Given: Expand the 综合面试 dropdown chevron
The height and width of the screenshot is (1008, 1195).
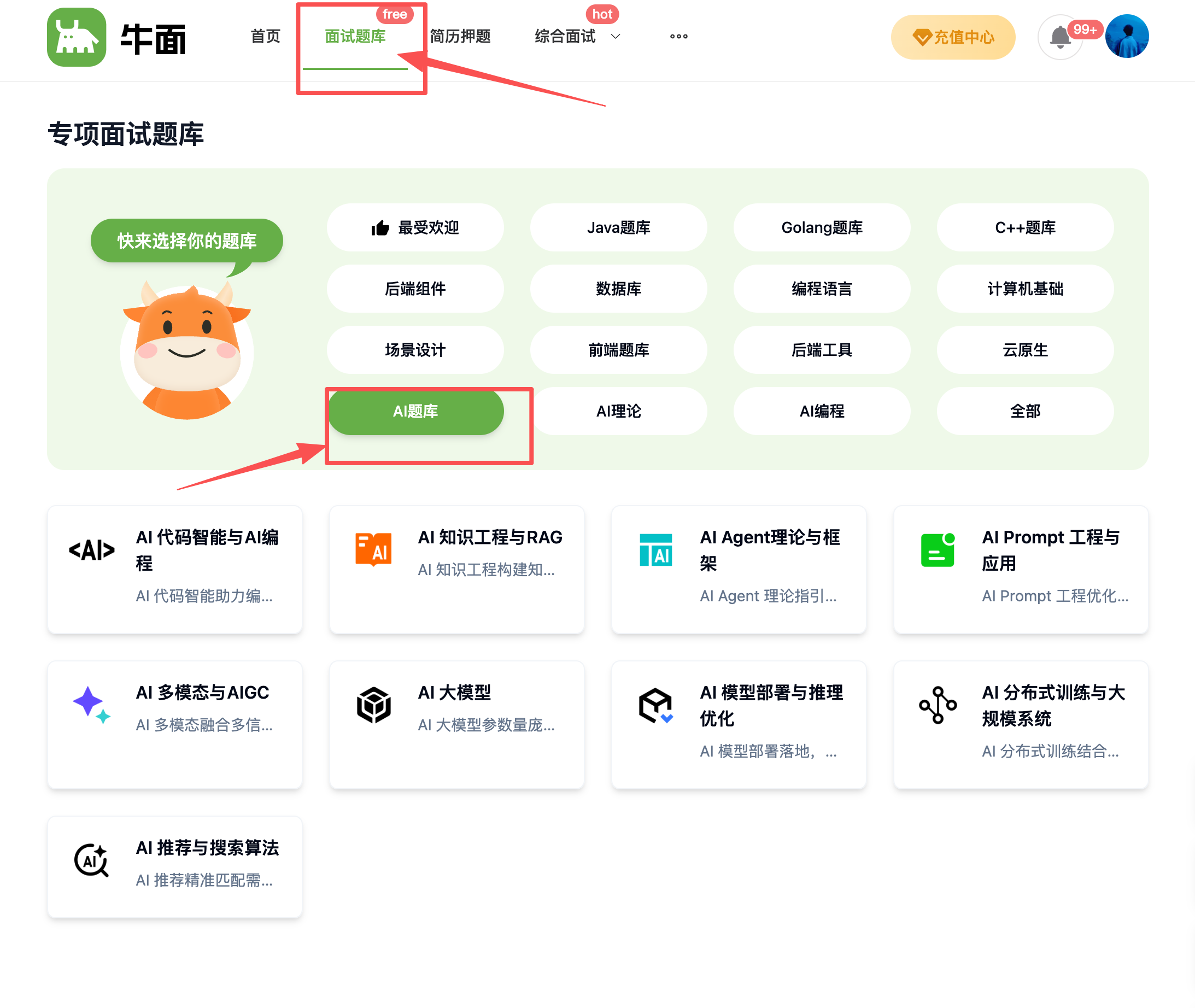Looking at the screenshot, I should pyautogui.click(x=616, y=37).
